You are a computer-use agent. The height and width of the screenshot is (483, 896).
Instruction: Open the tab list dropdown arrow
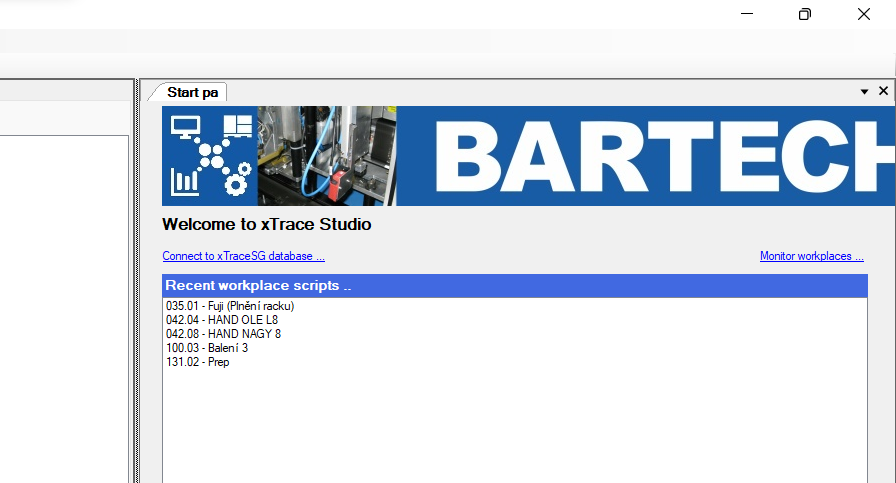[864, 92]
